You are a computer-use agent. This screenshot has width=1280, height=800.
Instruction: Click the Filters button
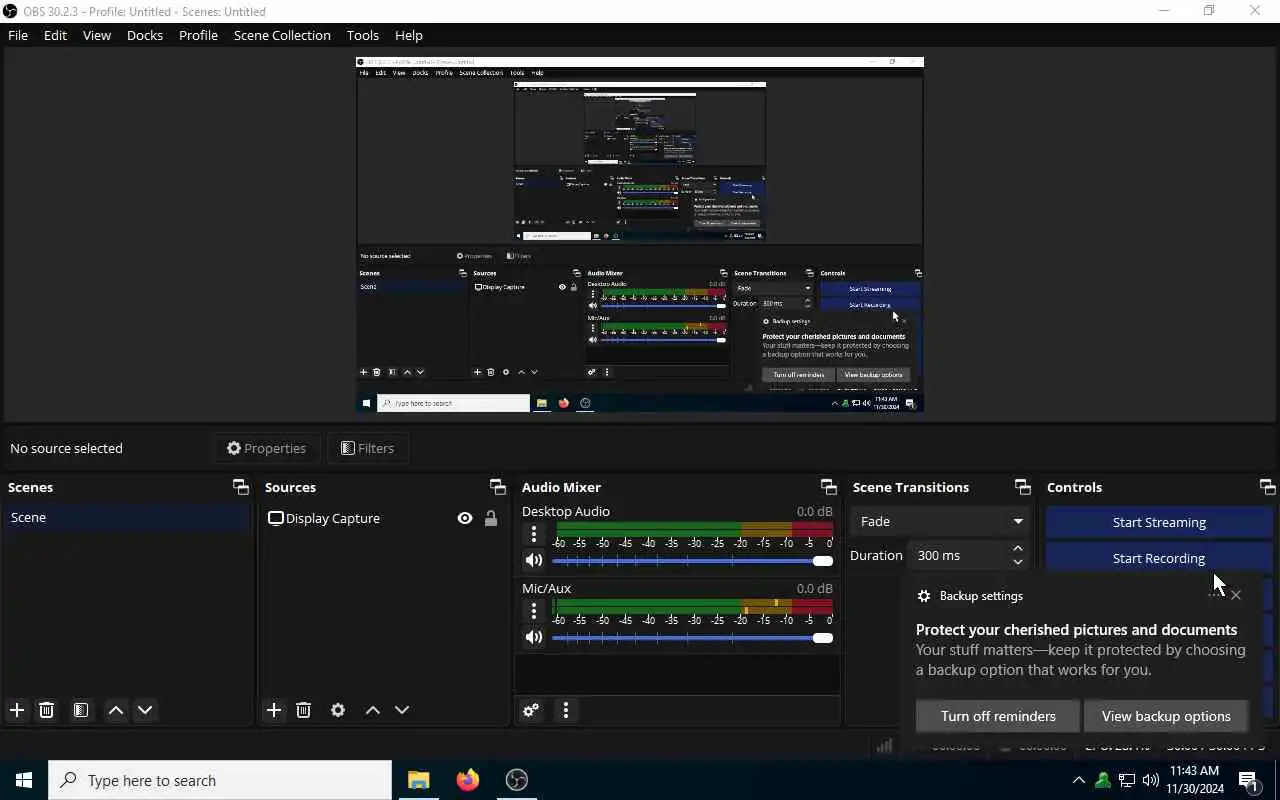[368, 448]
